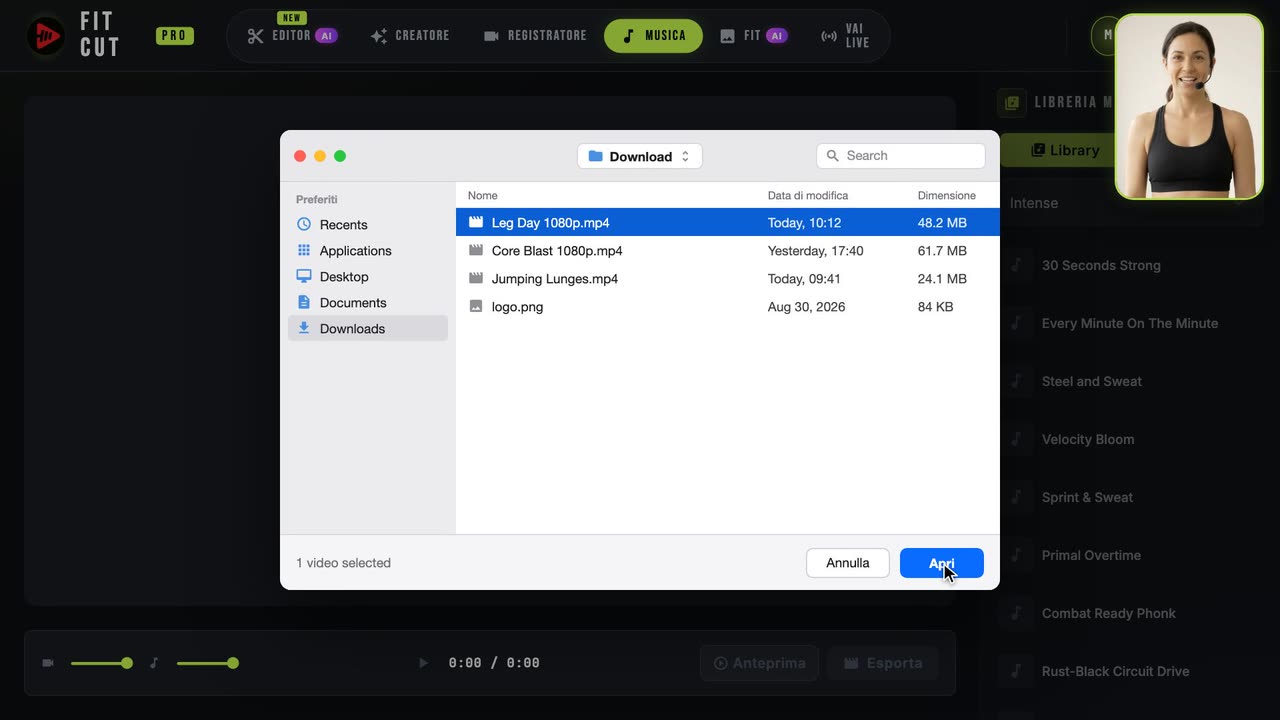Select the Musica tab
1280x720 pixels.
click(x=653, y=36)
